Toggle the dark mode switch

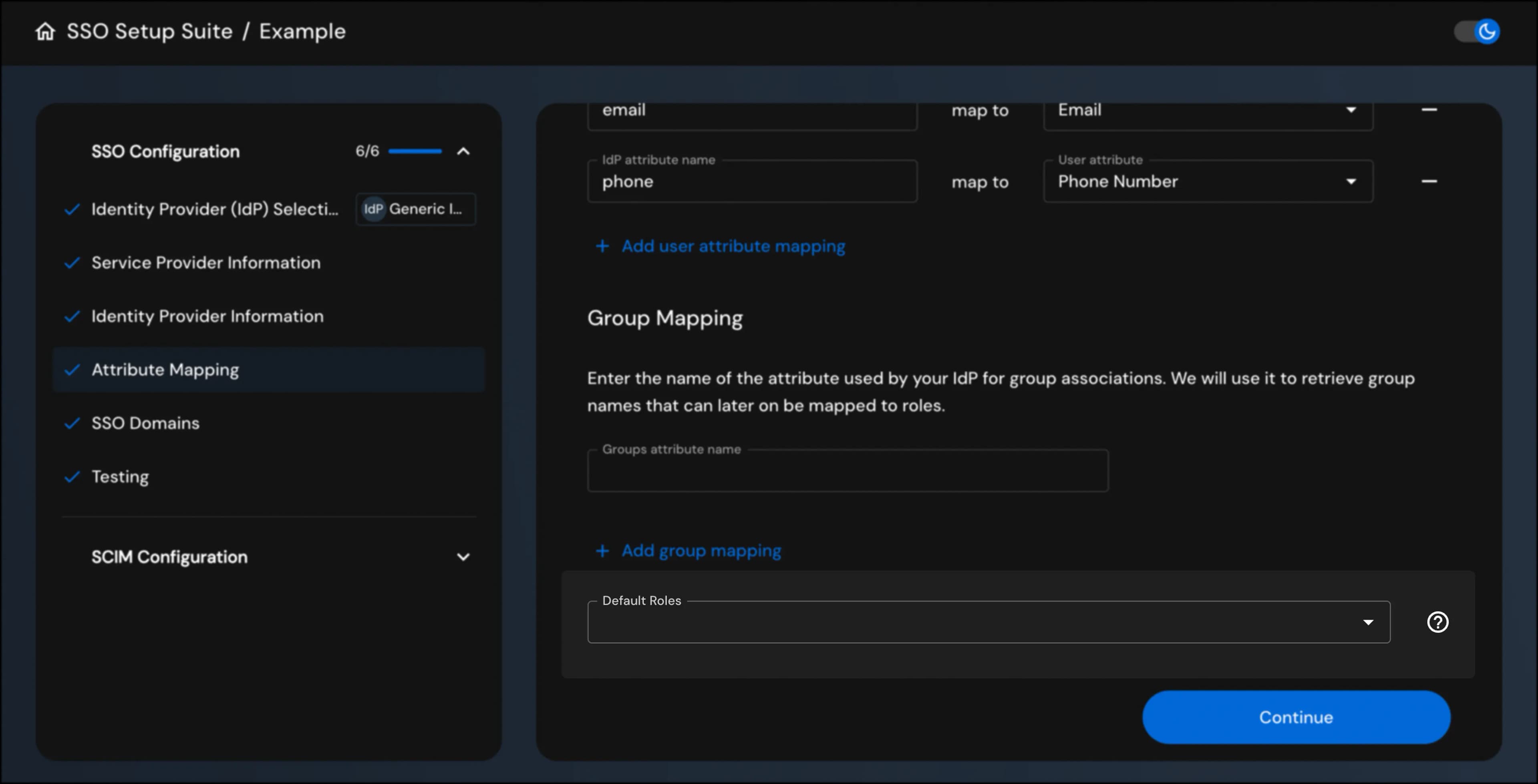tap(1476, 31)
